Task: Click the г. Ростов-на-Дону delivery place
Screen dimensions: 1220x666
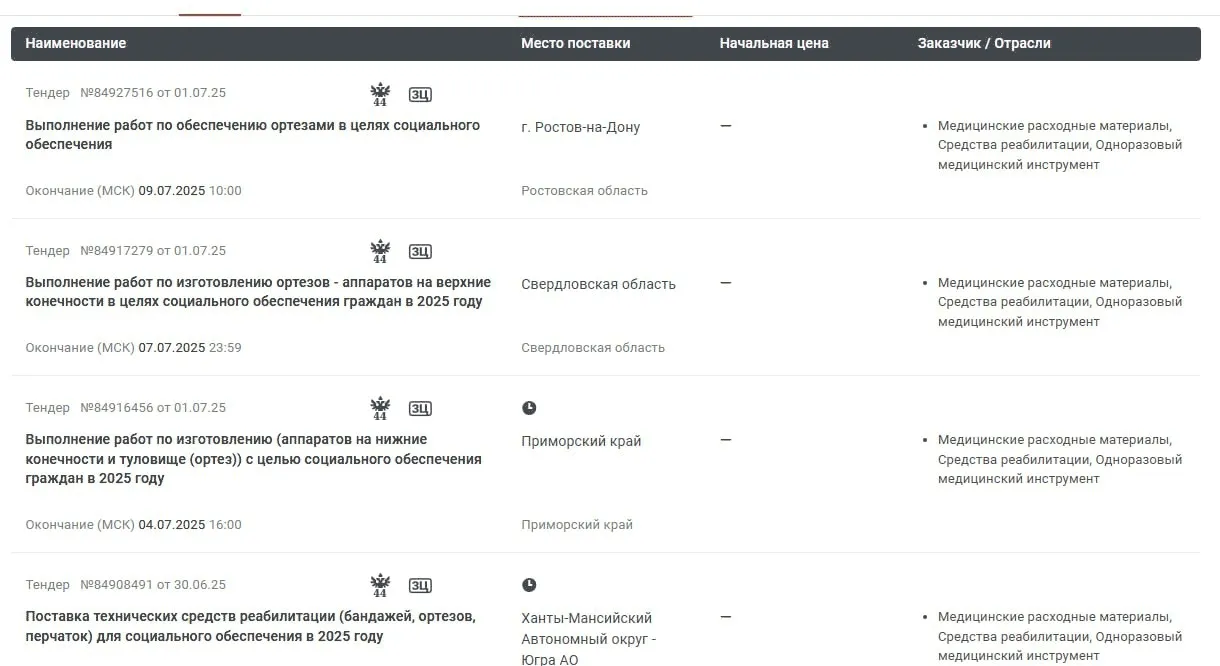Action: click(x=581, y=127)
